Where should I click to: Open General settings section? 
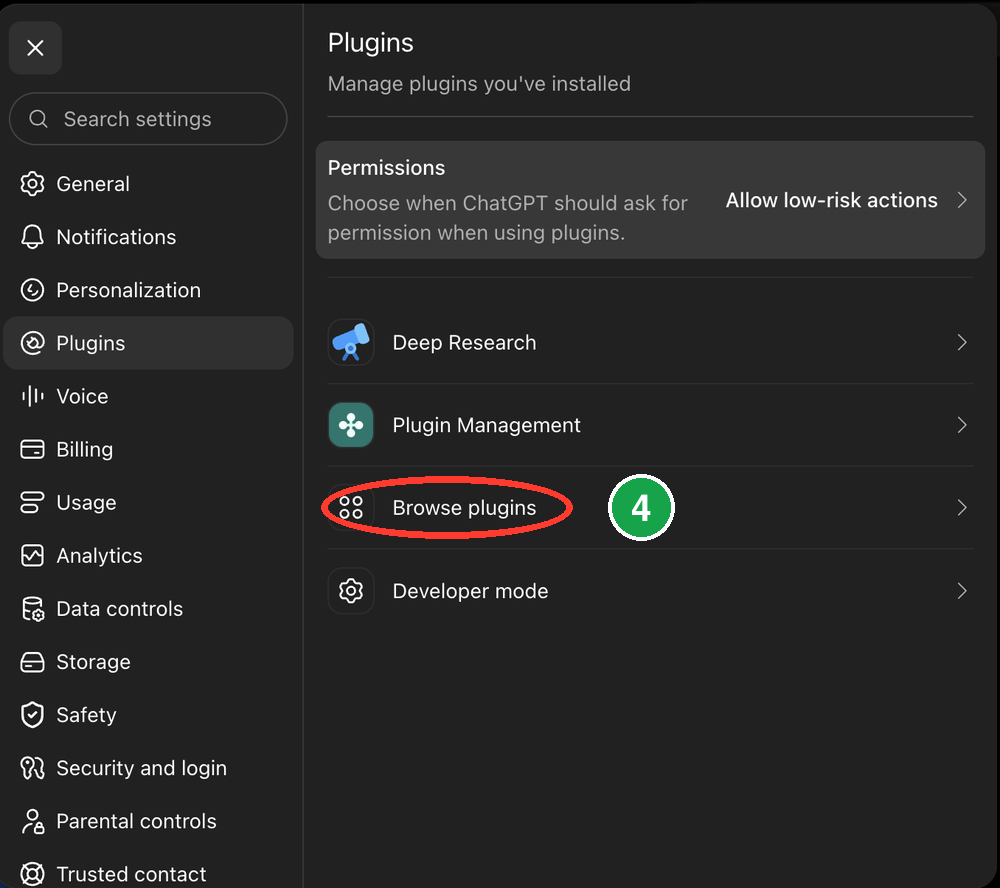[x=93, y=184]
